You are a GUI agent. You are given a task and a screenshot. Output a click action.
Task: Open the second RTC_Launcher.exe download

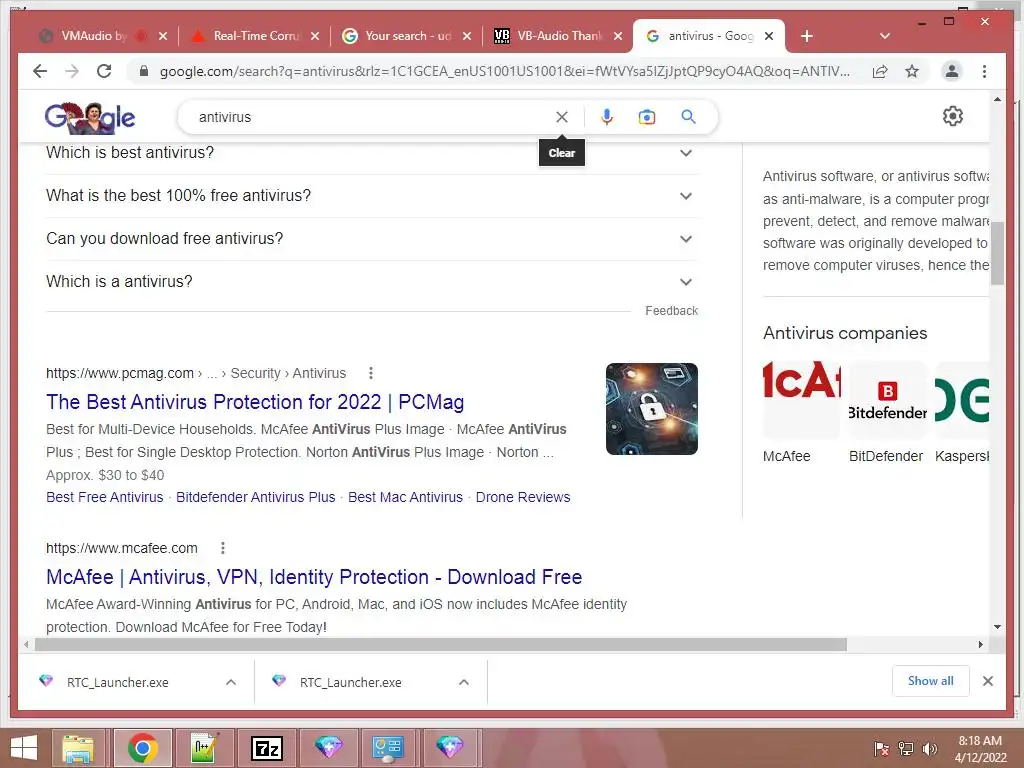(x=351, y=682)
